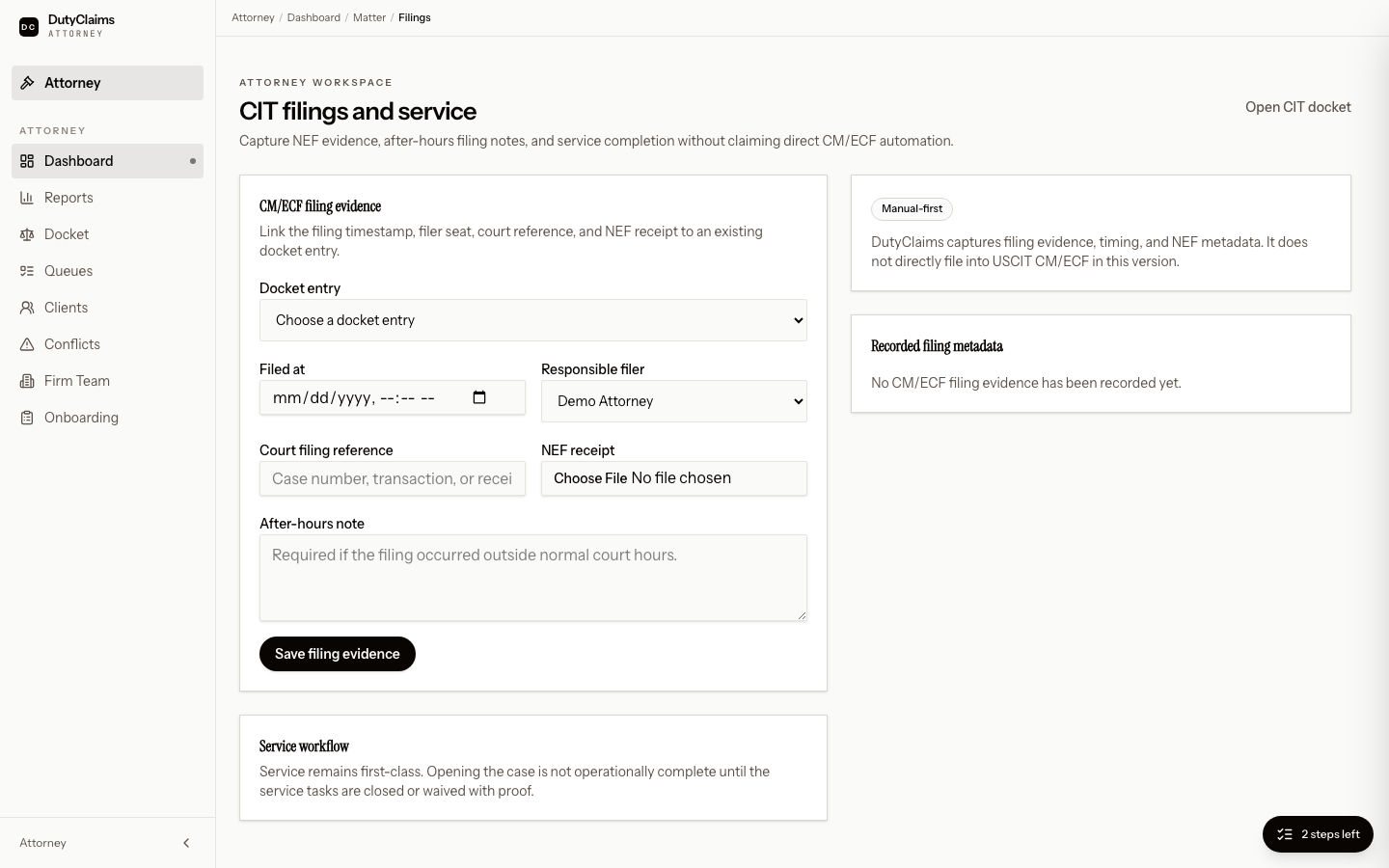Open the calendar picker in Filed at
This screenshot has width=1389, height=868.
479,397
